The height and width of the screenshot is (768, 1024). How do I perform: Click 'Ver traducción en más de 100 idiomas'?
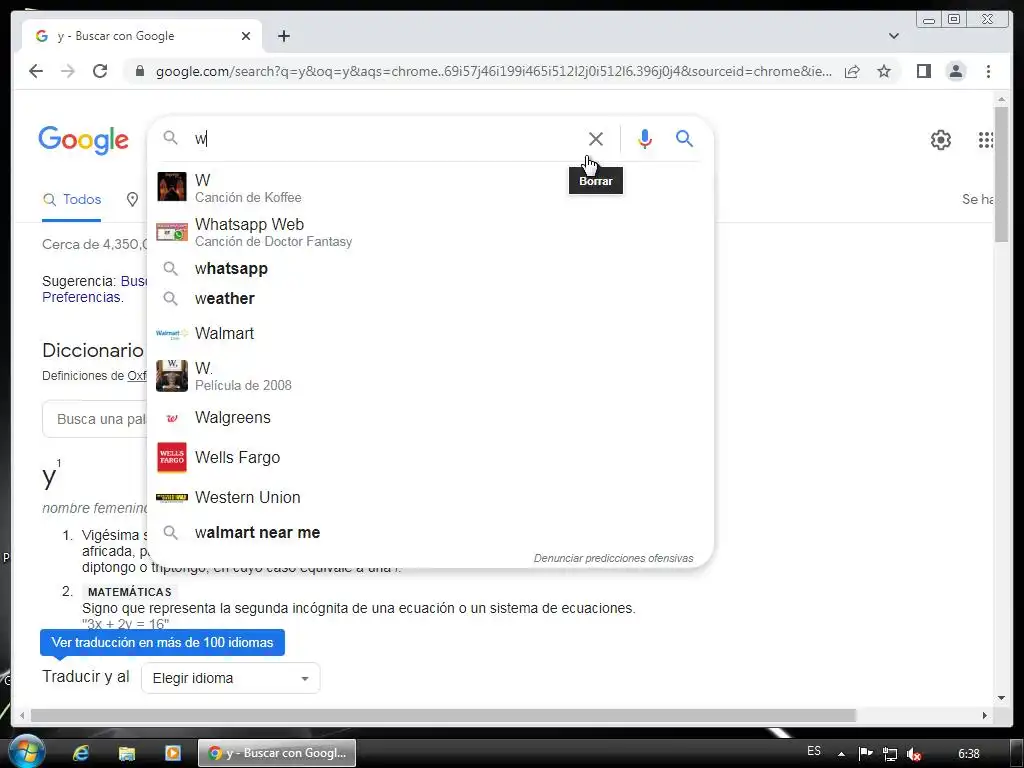pyautogui.click(x=163, y=643)
